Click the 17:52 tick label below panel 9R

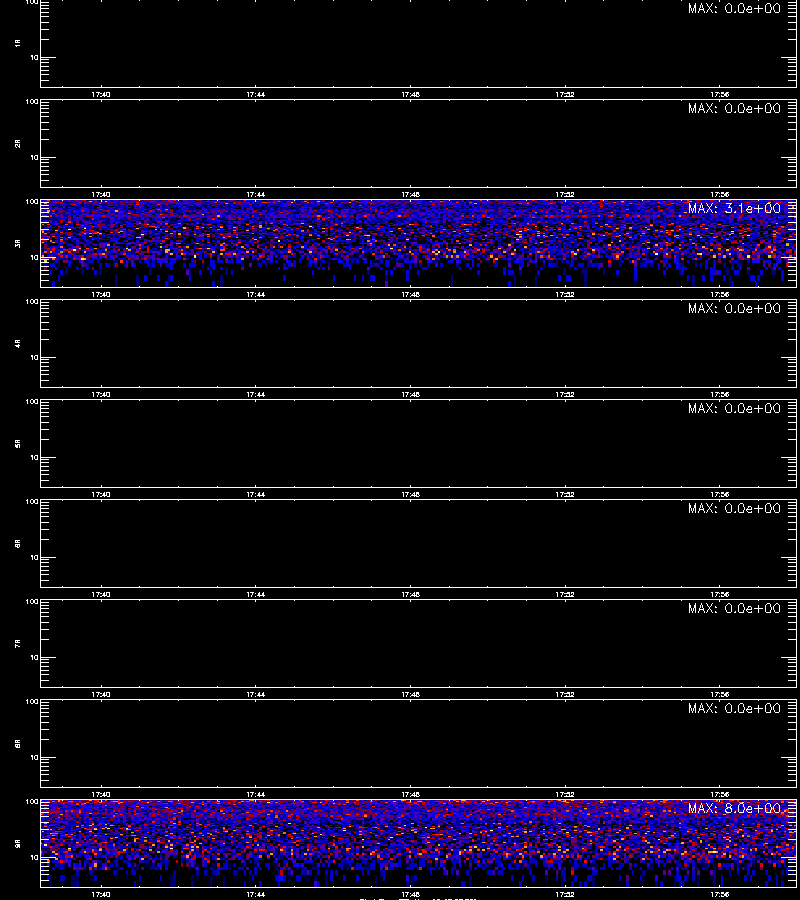point(565,894)
